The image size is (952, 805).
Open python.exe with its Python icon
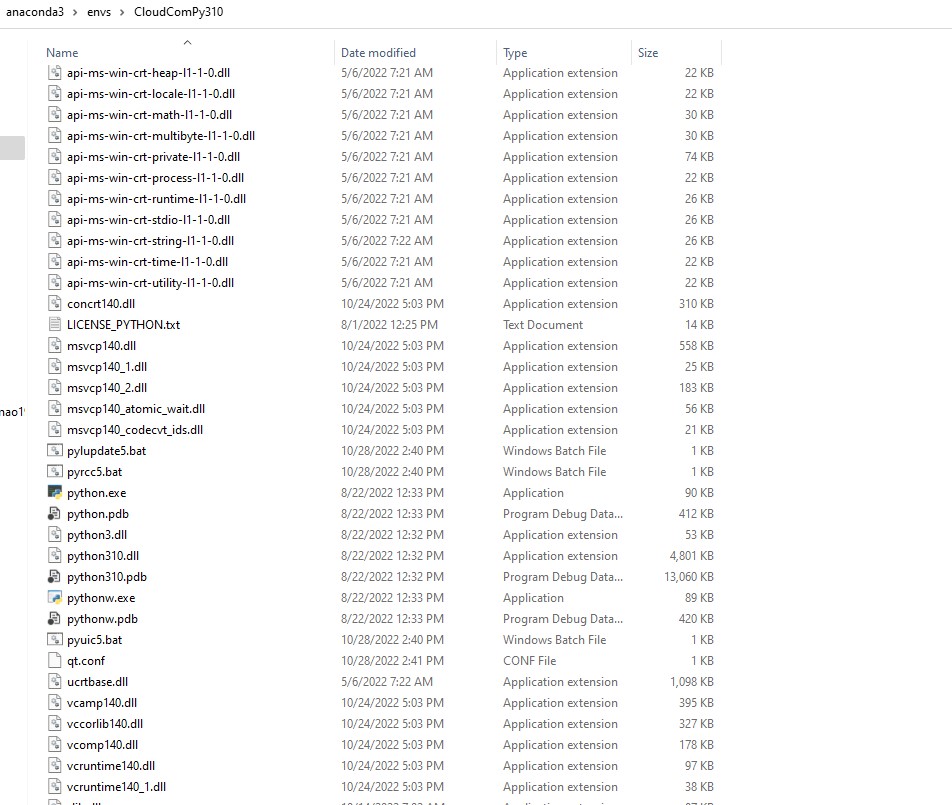pyautogui.click(x=54, y=493)
